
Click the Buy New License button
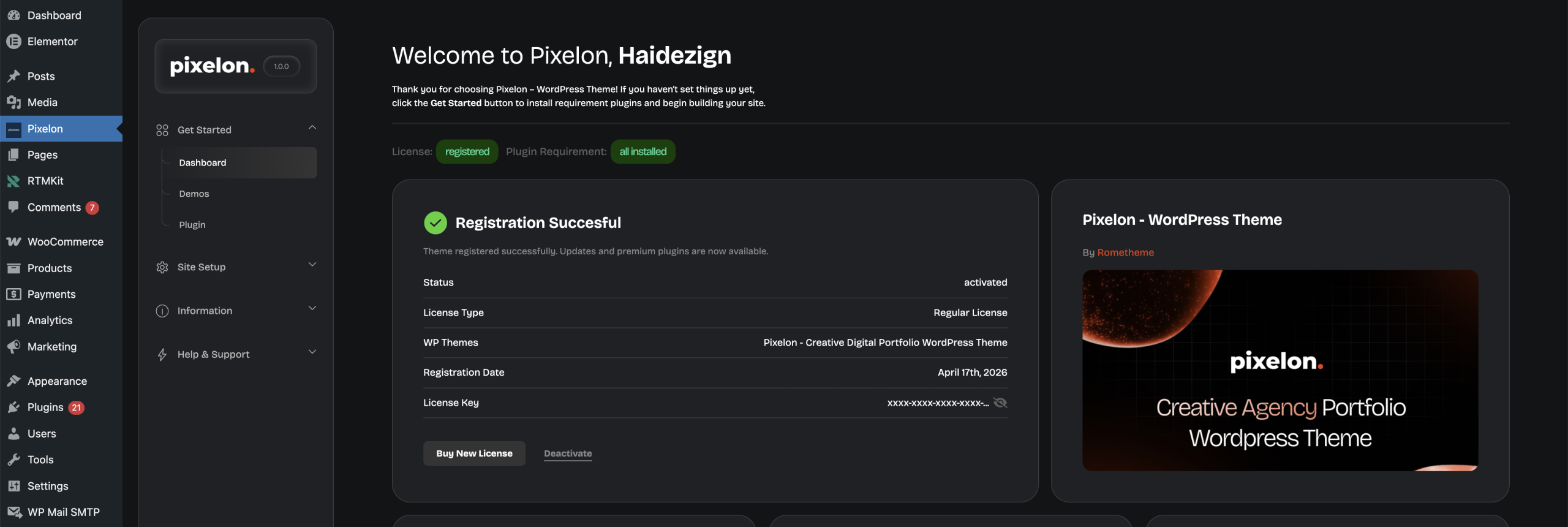[x=474, y=453]
